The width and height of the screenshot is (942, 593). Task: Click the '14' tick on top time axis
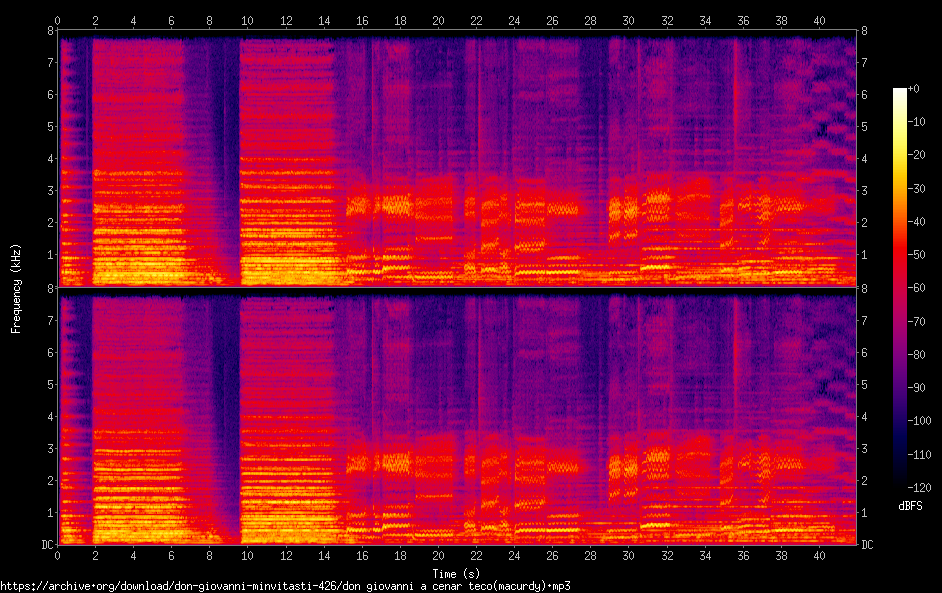click(324, 20)
